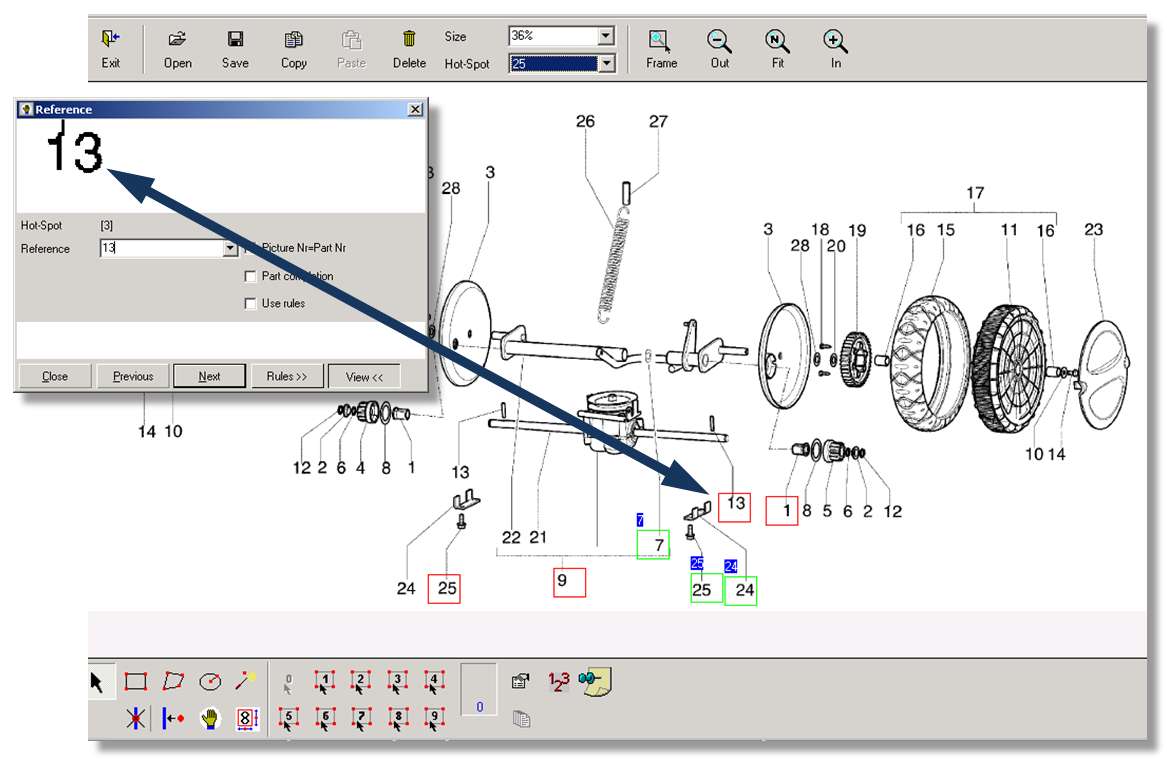
Task: Click the green hot-spot box labeled 7
Action: [x=653, y=545]
